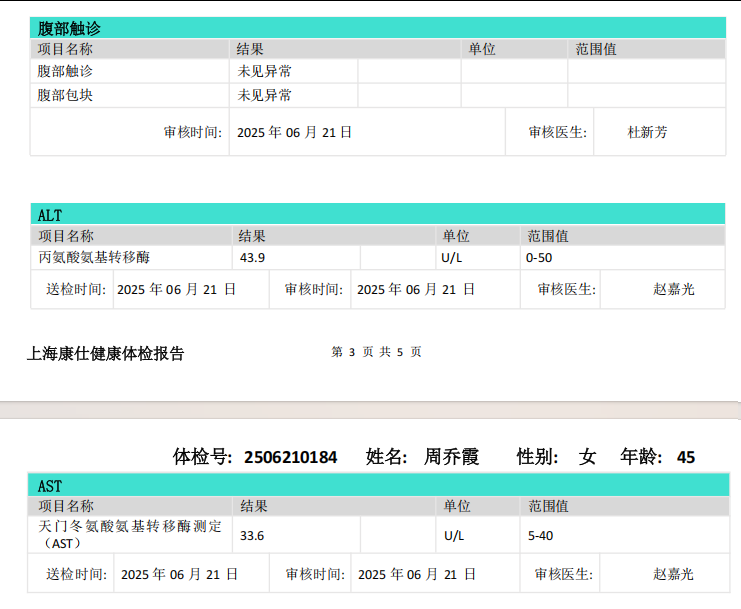Click the 范围值 header in the 腹部触诊 table
This screenshot has width=741, height=609.
(x=596, y=49)
